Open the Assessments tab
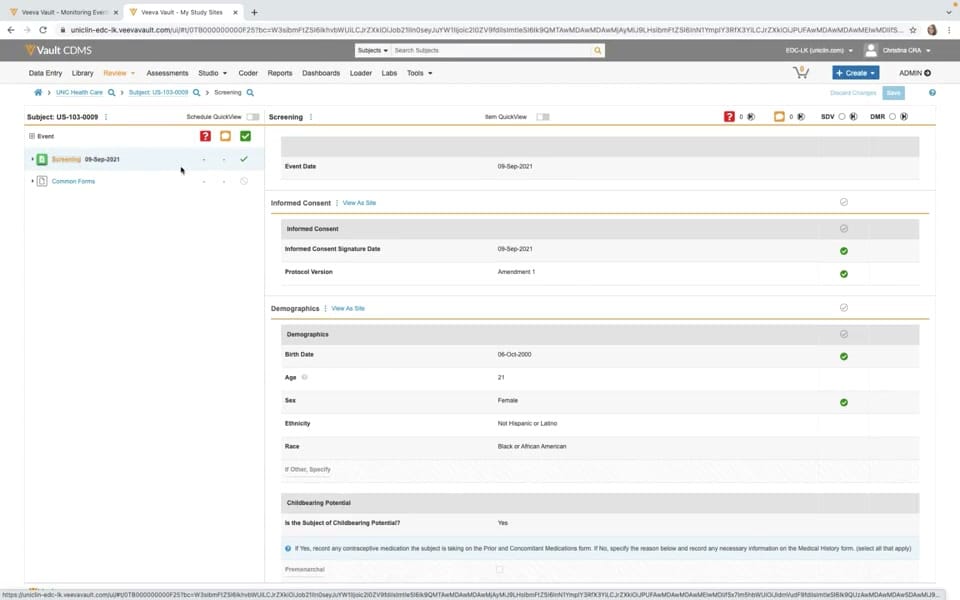Screen dimensions: 960x600 [167, 73]
